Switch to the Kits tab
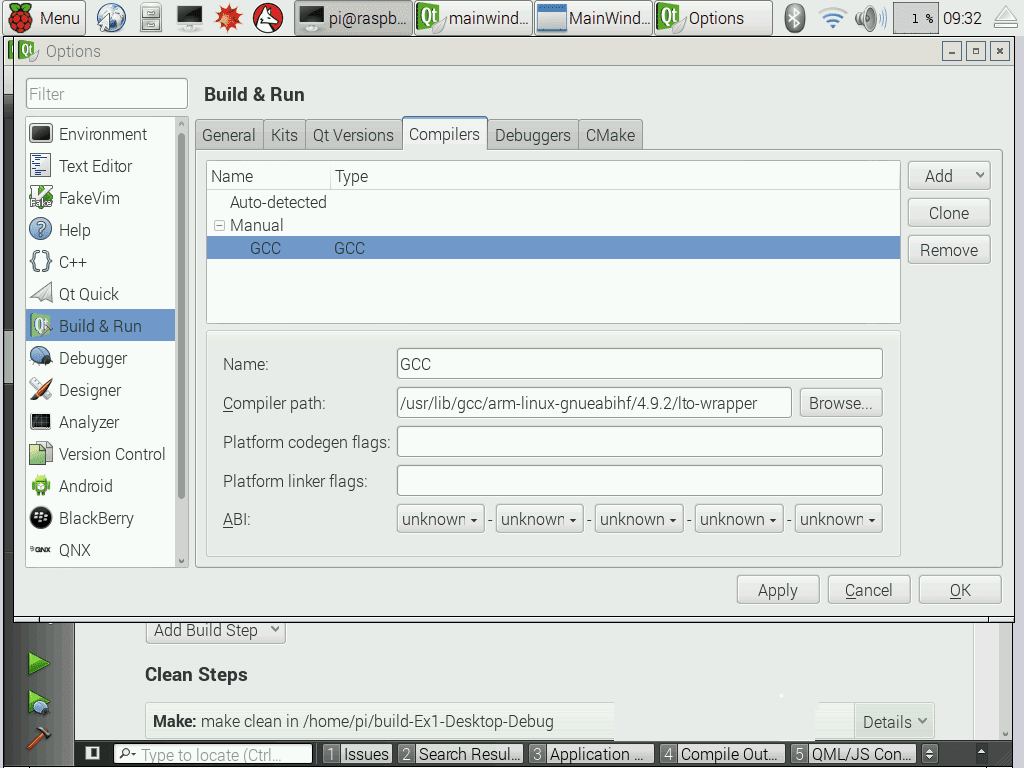1024x768 pixels. pyautogui.click(x=284, y=135)
